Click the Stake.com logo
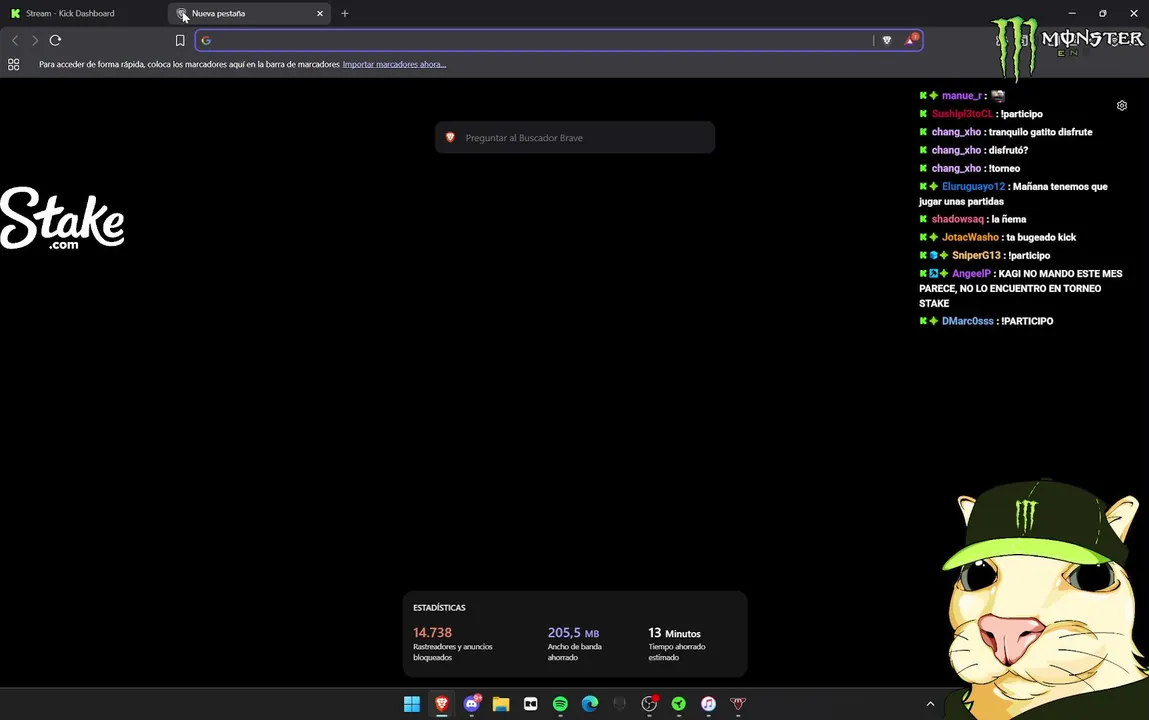This screenshot has height=720, width=1149. coord(62,218)
